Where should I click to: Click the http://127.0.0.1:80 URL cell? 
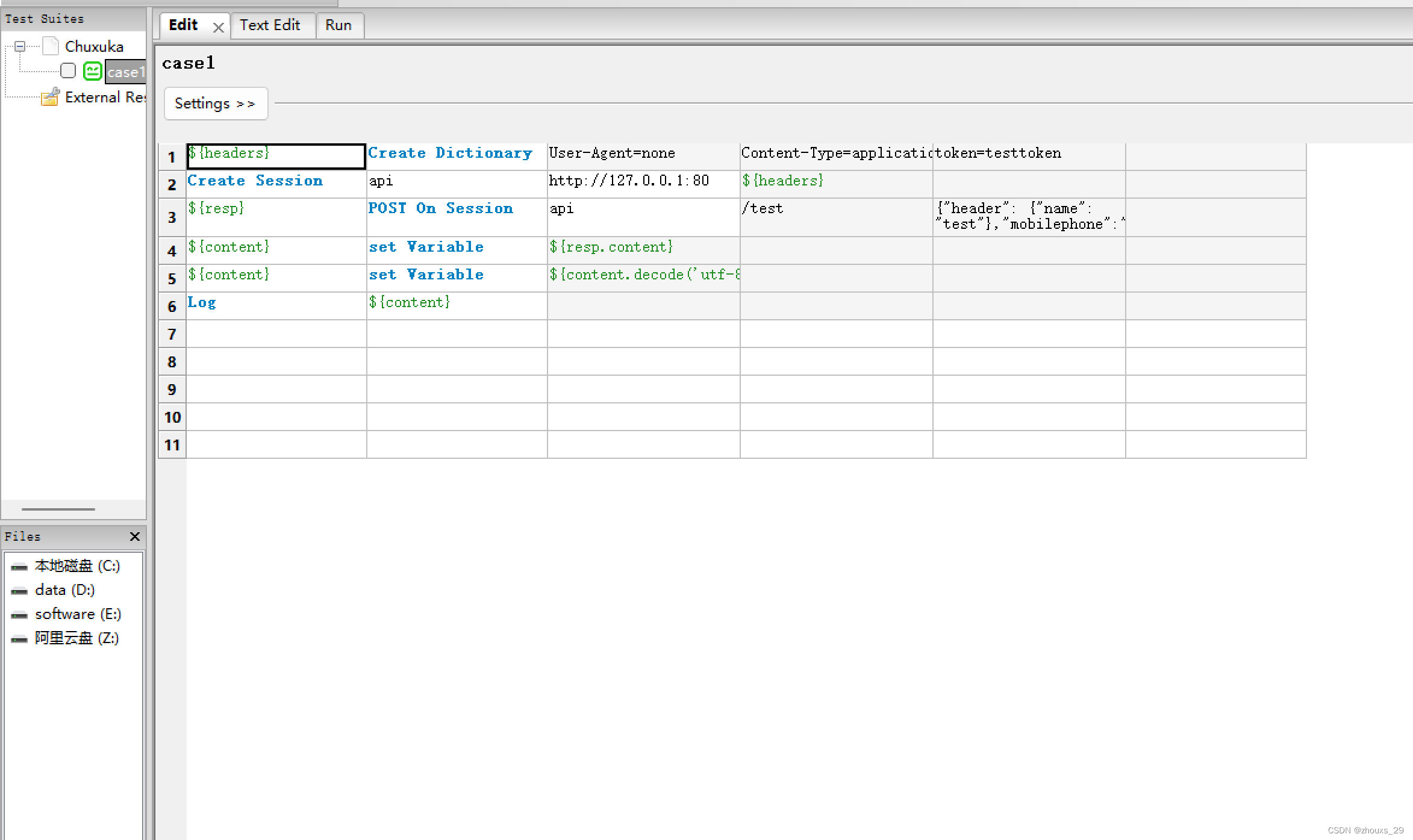point(629,181)
